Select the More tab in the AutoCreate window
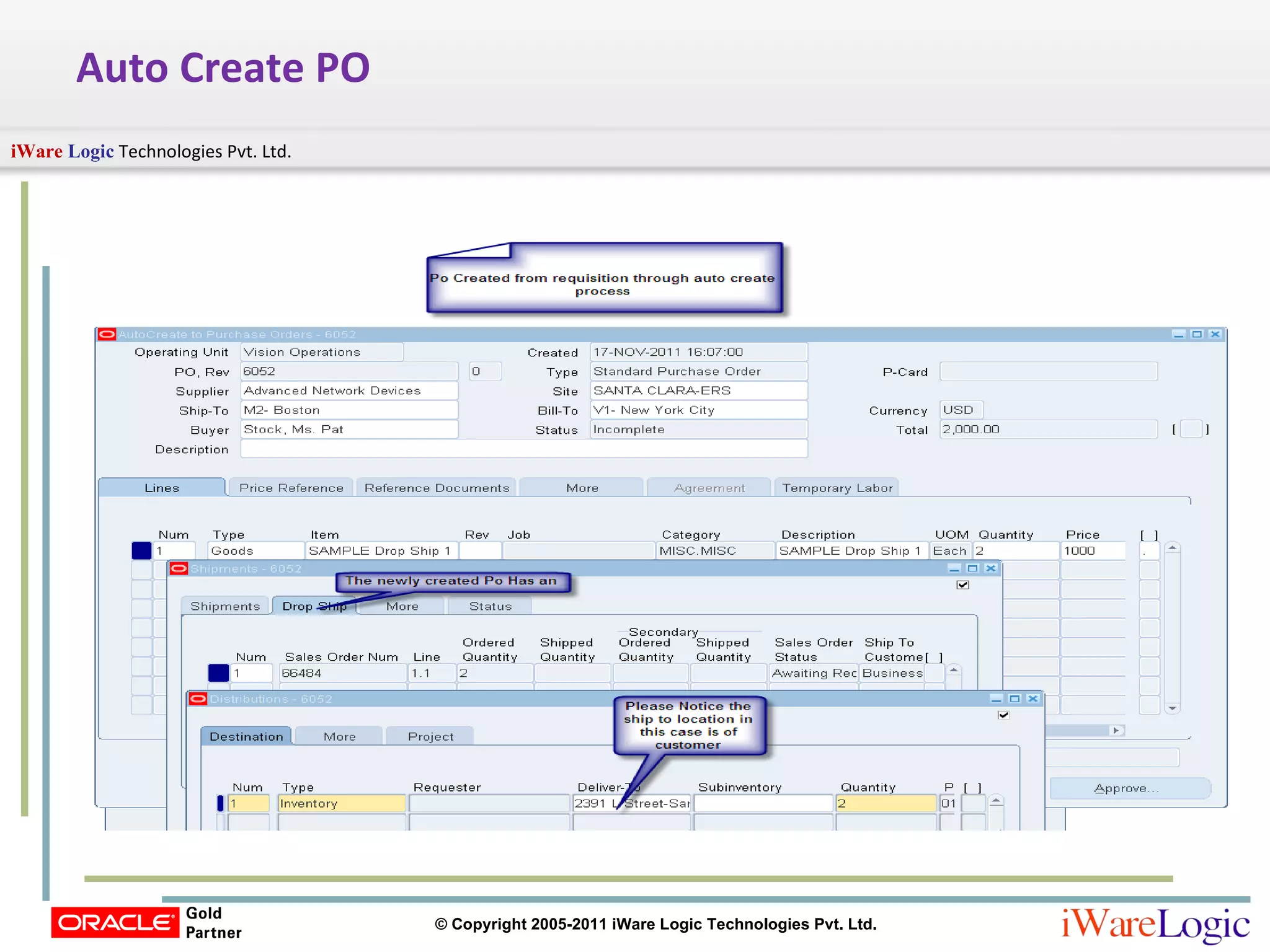This screenshot has height=952, width=1270. (x=582, y=488)
